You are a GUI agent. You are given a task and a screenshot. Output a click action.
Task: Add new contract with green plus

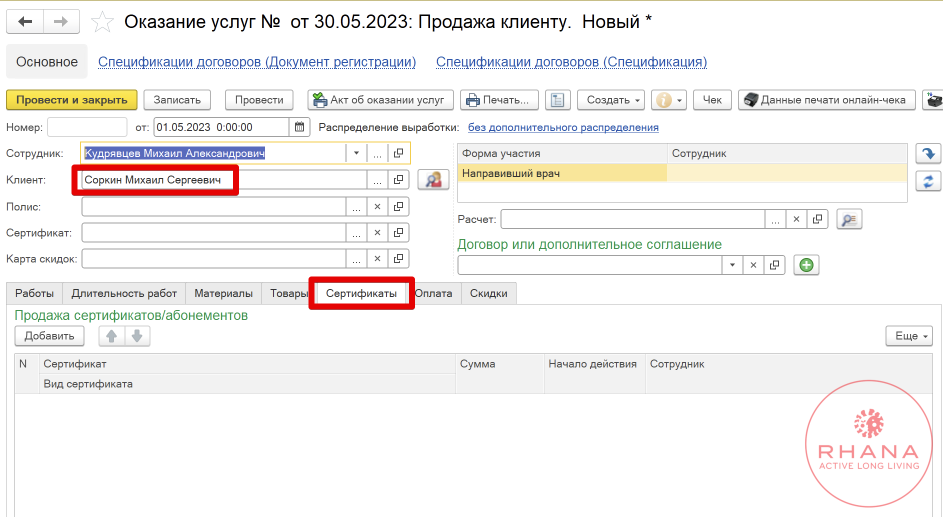[806, 265]
